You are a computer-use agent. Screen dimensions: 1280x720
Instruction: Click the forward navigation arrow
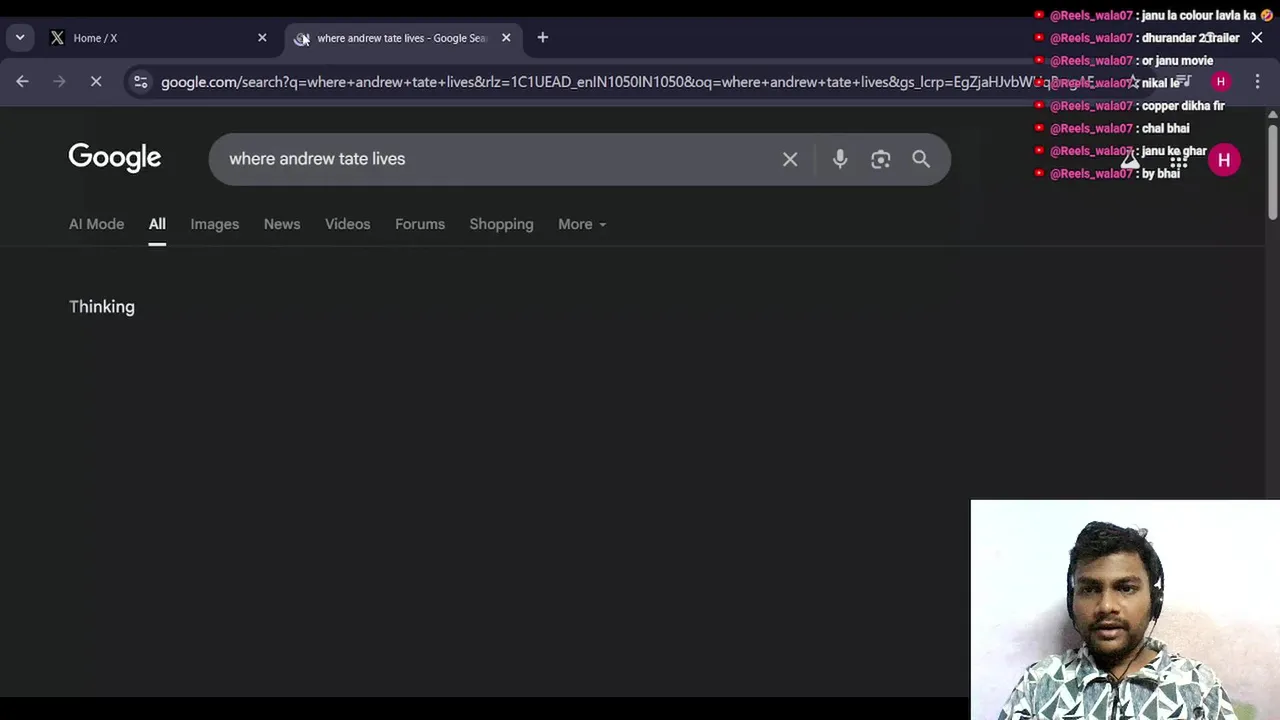pos(59,82)
